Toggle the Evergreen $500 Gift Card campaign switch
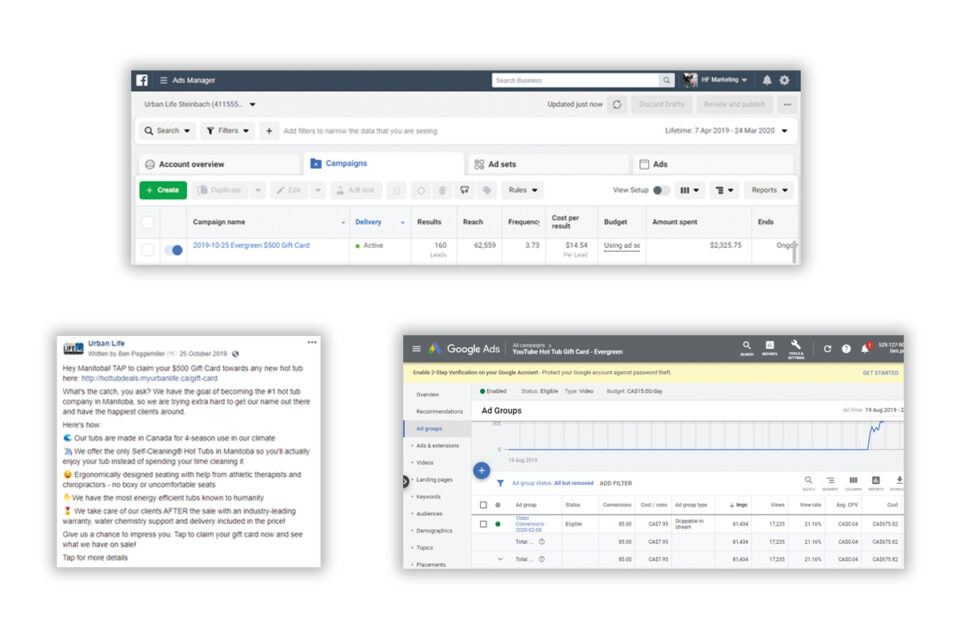The image size is (960, 640). [x=173, y=250]
